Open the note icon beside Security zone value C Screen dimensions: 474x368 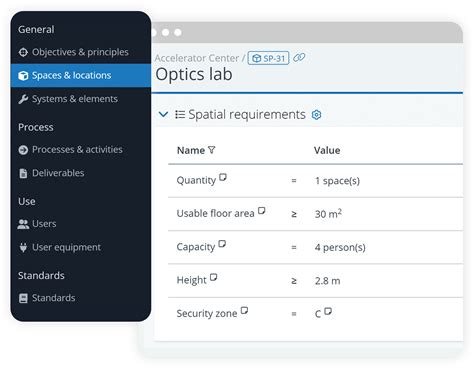328,311
